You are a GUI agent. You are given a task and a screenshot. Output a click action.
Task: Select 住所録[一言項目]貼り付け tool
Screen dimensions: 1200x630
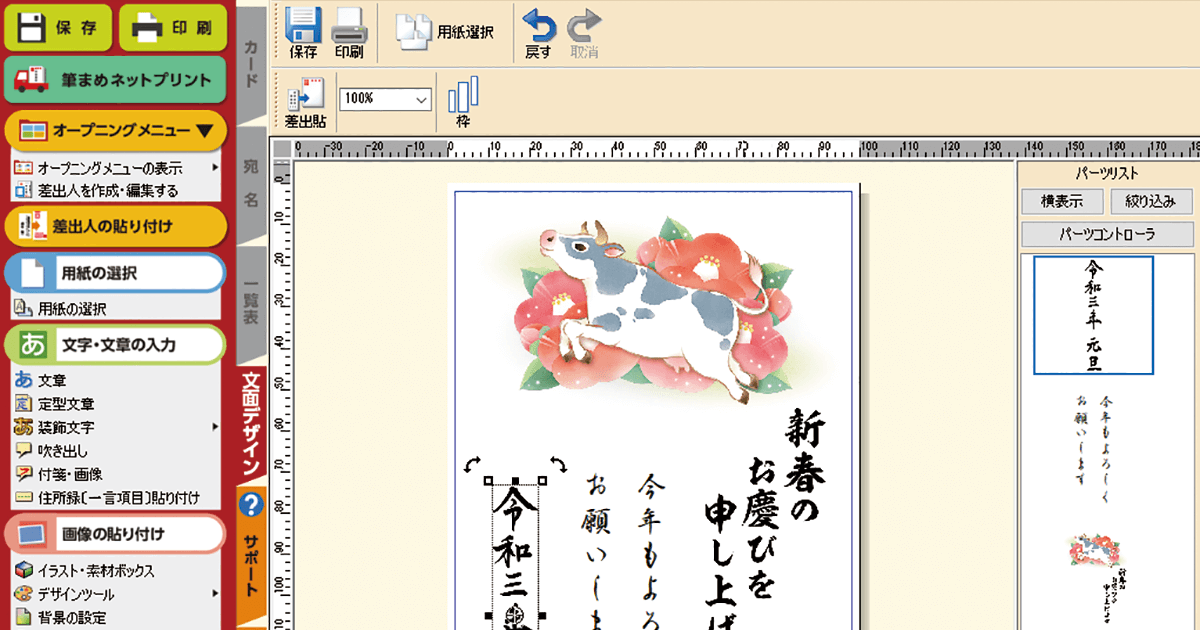pyautogui.click(x=107, y=497)
